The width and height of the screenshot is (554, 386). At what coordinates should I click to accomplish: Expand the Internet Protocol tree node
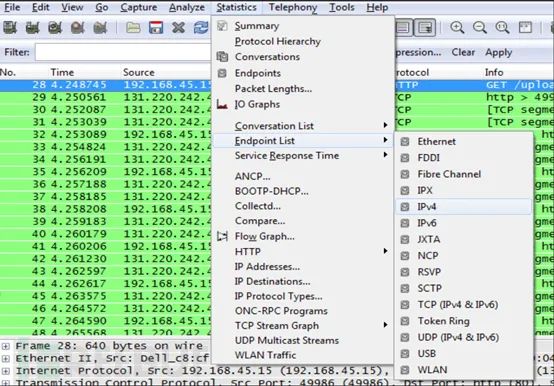click(x=5, y=371)
